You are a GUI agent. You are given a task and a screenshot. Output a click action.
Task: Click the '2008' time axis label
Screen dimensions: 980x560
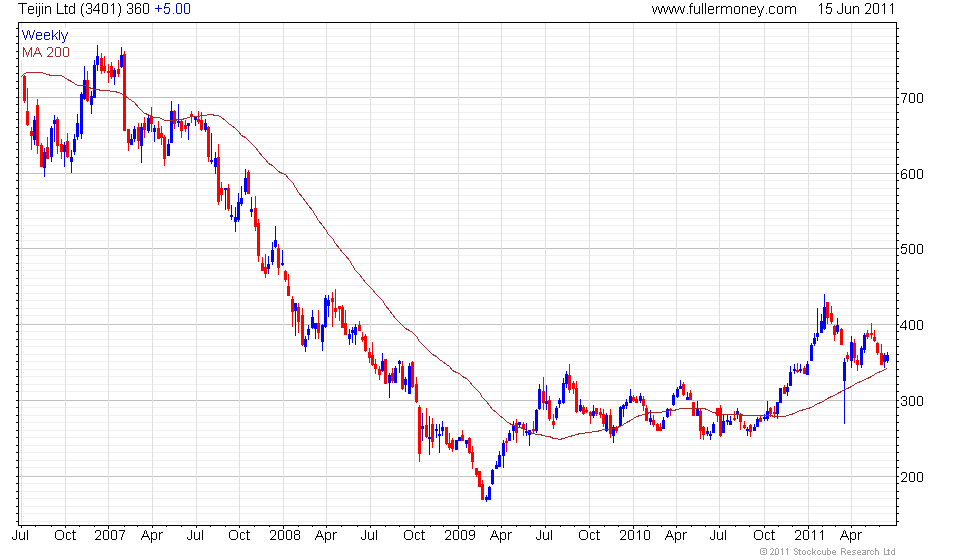pyautogui.click(x=284, y=536)
